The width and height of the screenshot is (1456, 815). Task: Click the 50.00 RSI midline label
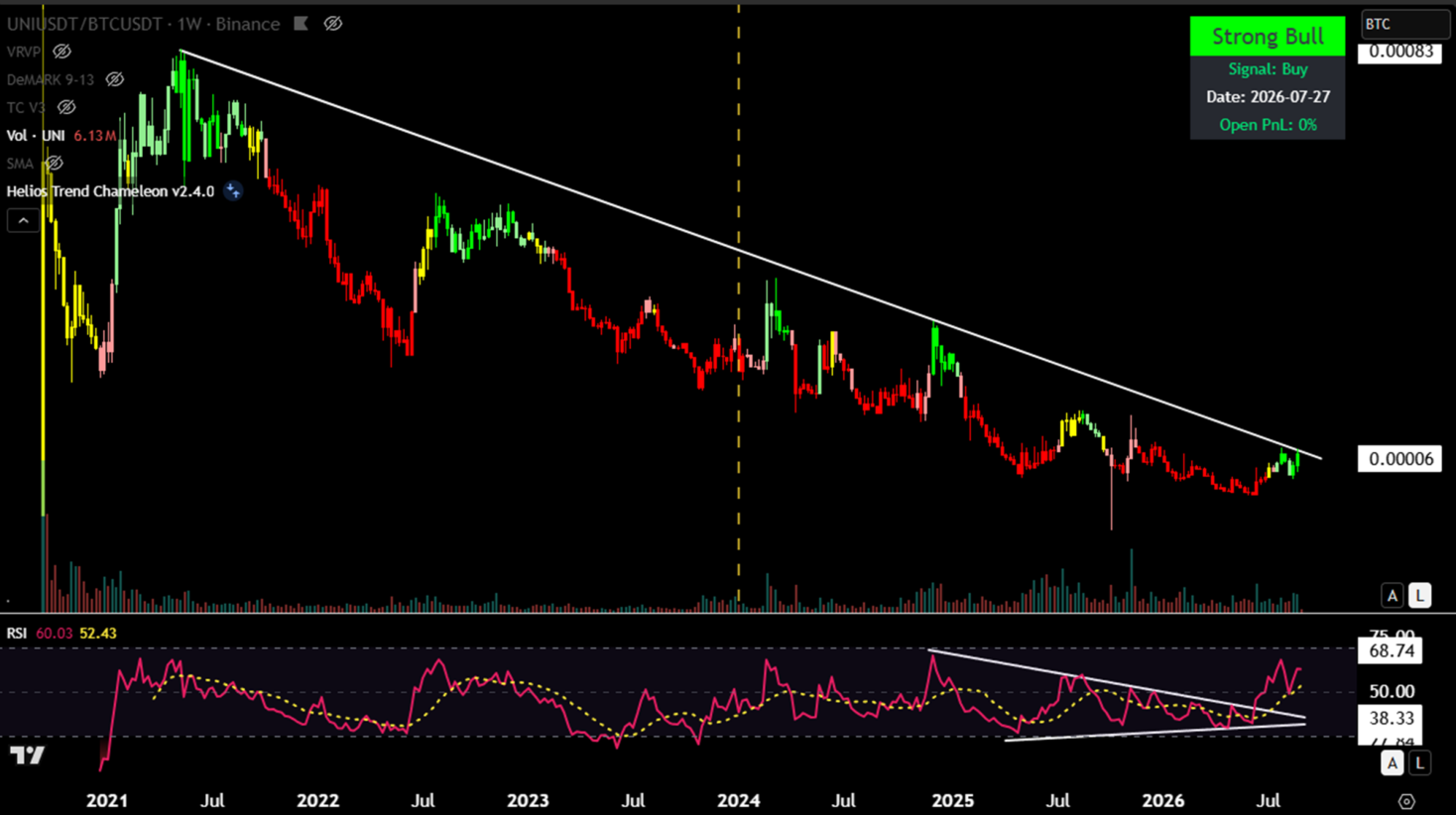[x=1391, y=691]
